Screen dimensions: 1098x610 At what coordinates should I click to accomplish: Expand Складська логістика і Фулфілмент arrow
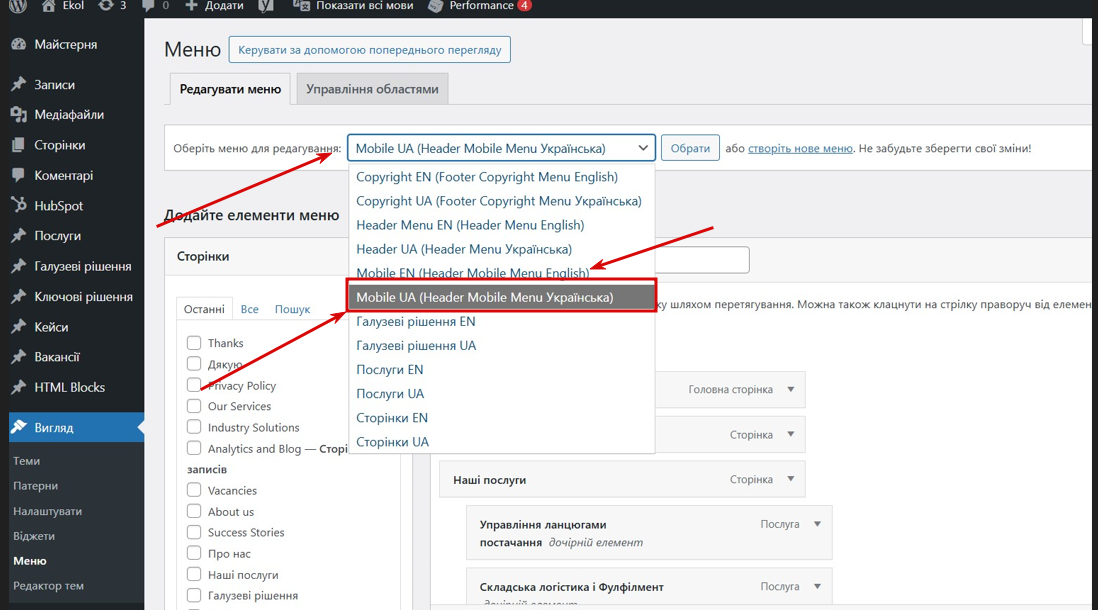(x=817, y=586)
